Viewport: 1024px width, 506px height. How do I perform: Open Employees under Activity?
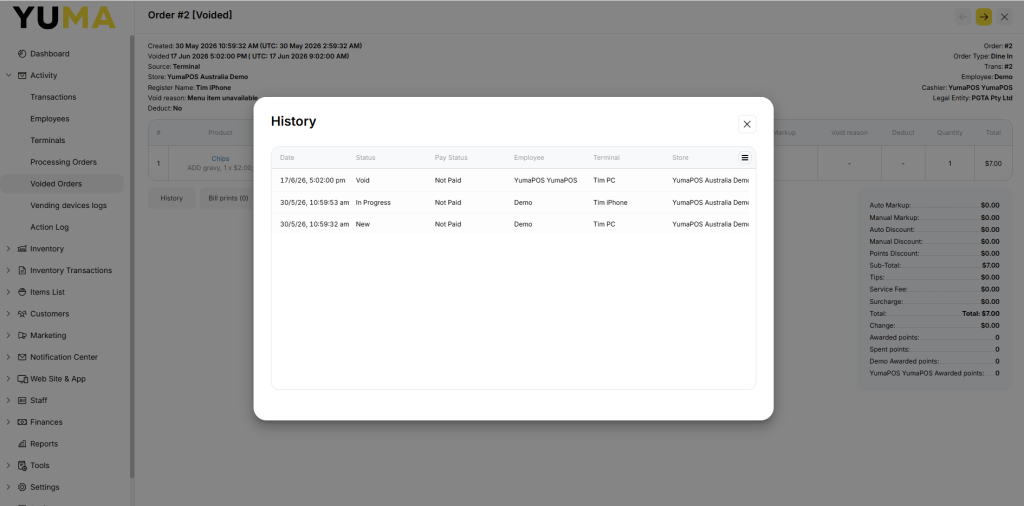(50, 119)
